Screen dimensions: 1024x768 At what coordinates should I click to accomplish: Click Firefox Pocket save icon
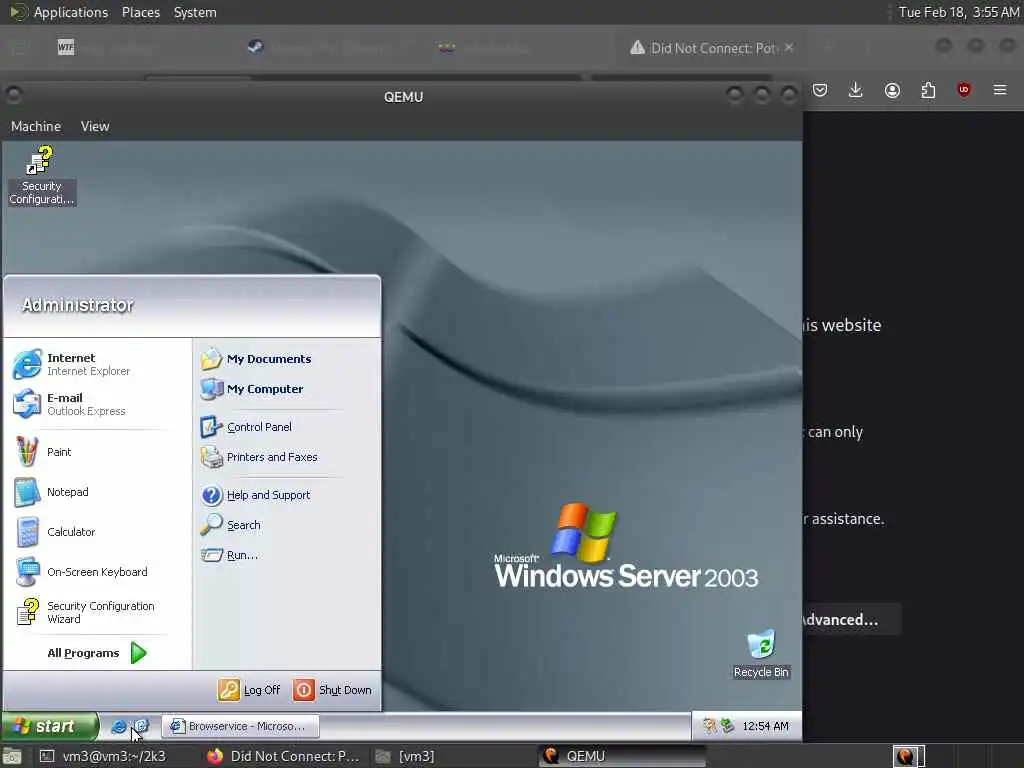820,90
